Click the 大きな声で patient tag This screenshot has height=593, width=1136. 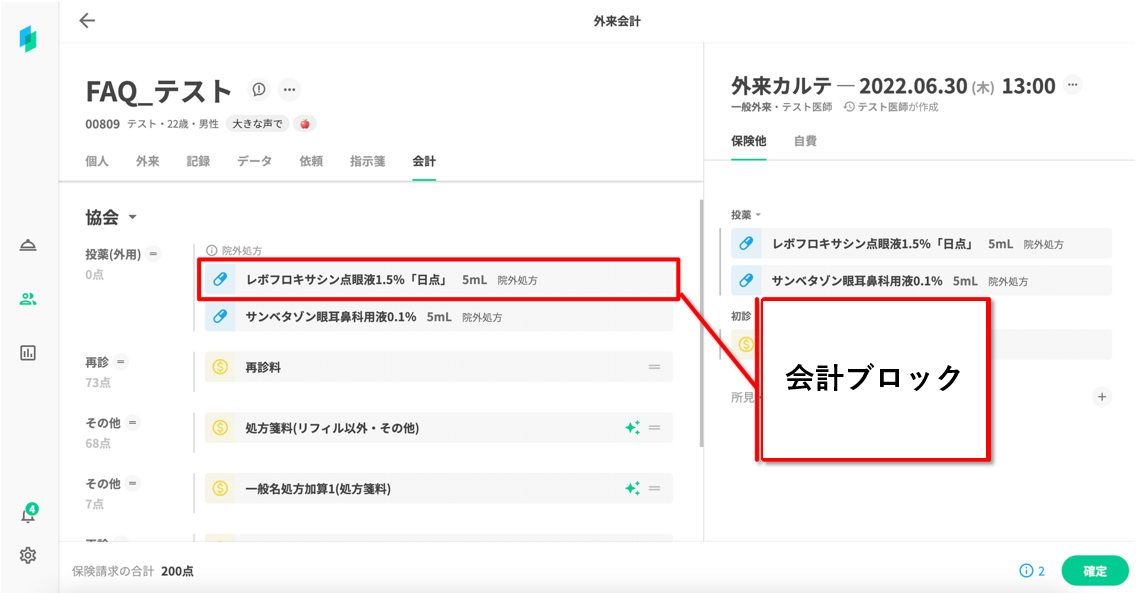click(257, 124)
